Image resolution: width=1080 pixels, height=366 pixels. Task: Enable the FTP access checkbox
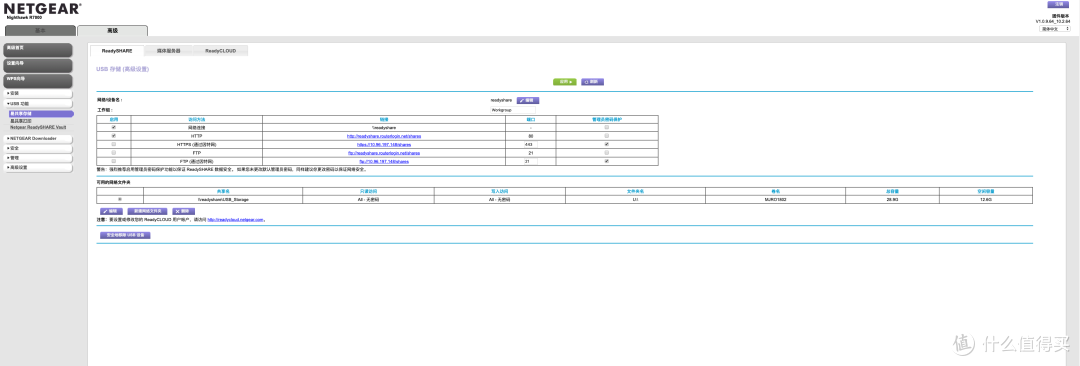click(114, 153)
